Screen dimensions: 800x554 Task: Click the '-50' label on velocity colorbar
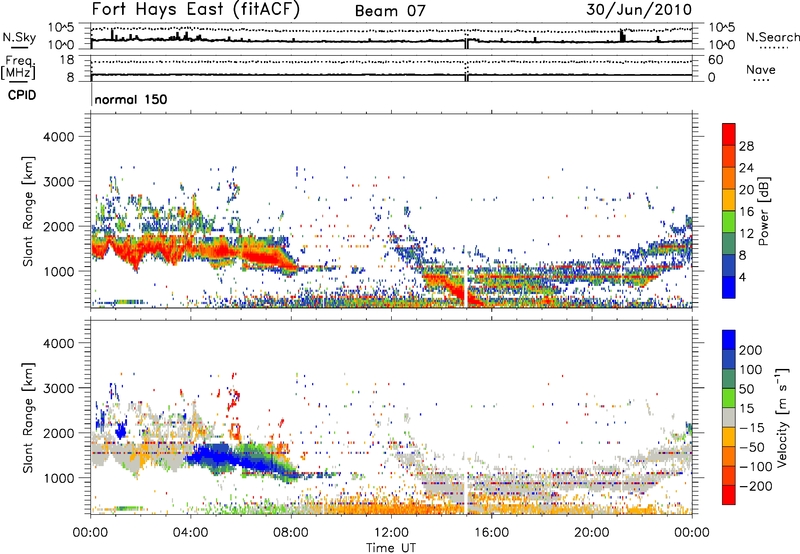(x=752, y=447)
